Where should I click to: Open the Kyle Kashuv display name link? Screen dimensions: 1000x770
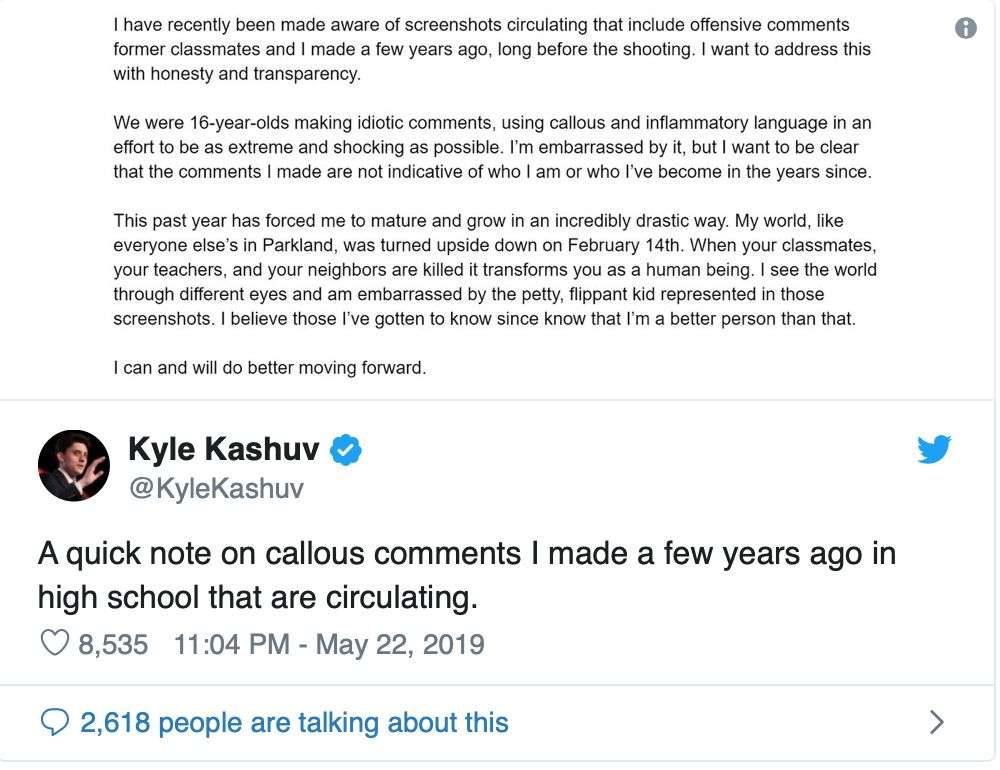click(x=223, y=448)
